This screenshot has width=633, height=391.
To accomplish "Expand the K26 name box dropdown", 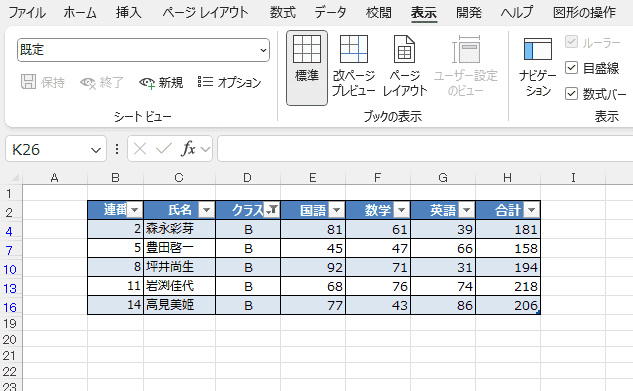I will click(96, 150).
